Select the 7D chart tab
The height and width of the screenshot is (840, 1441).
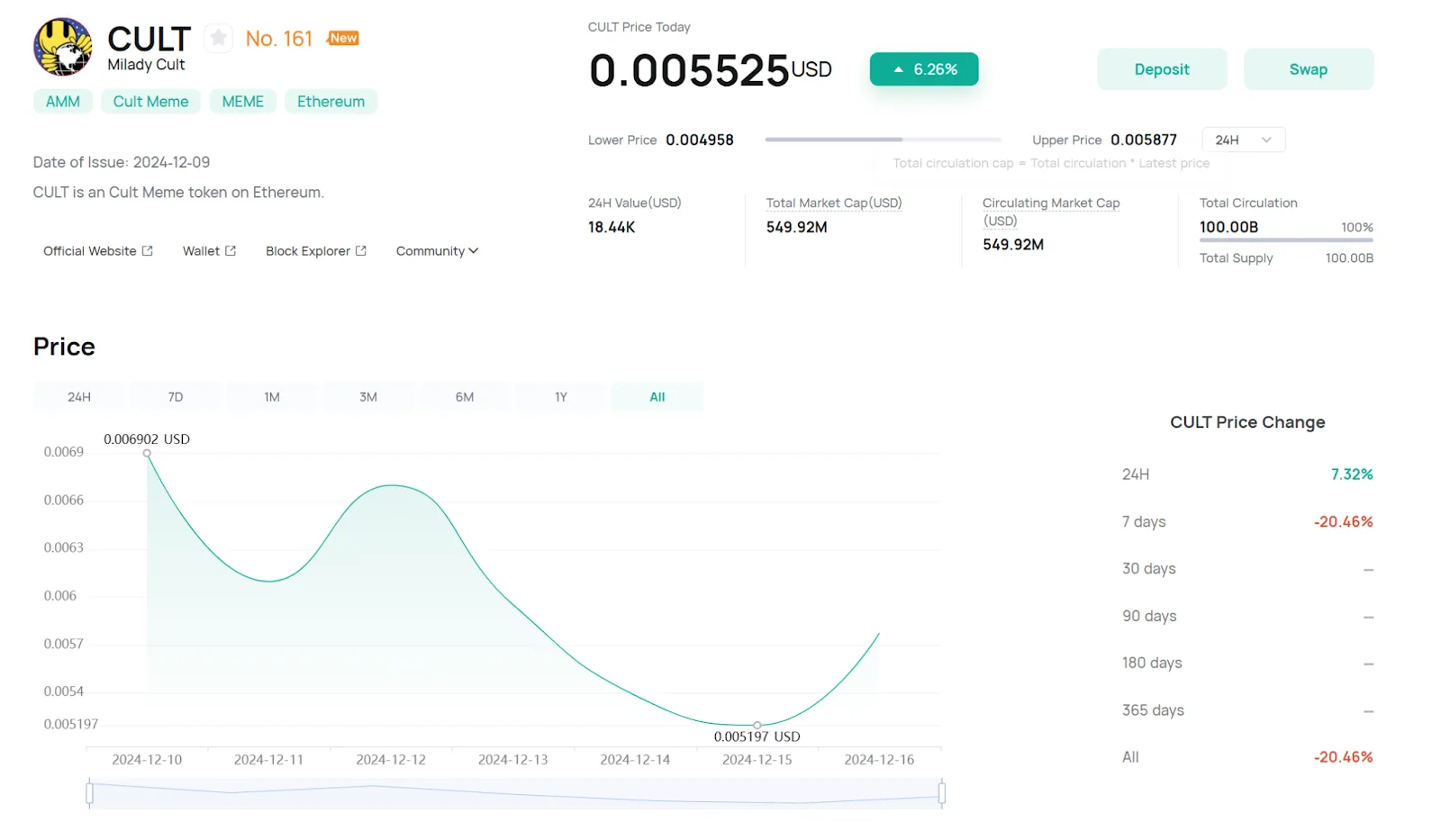[176, 397]
